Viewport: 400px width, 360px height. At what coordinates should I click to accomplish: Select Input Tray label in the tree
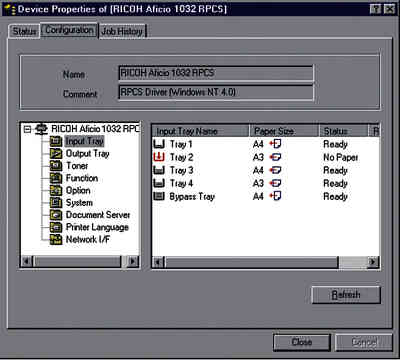pos(84,141)
